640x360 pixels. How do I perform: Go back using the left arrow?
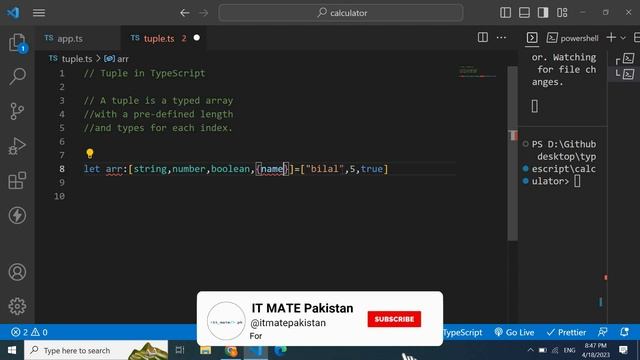[x=184, y=13]
